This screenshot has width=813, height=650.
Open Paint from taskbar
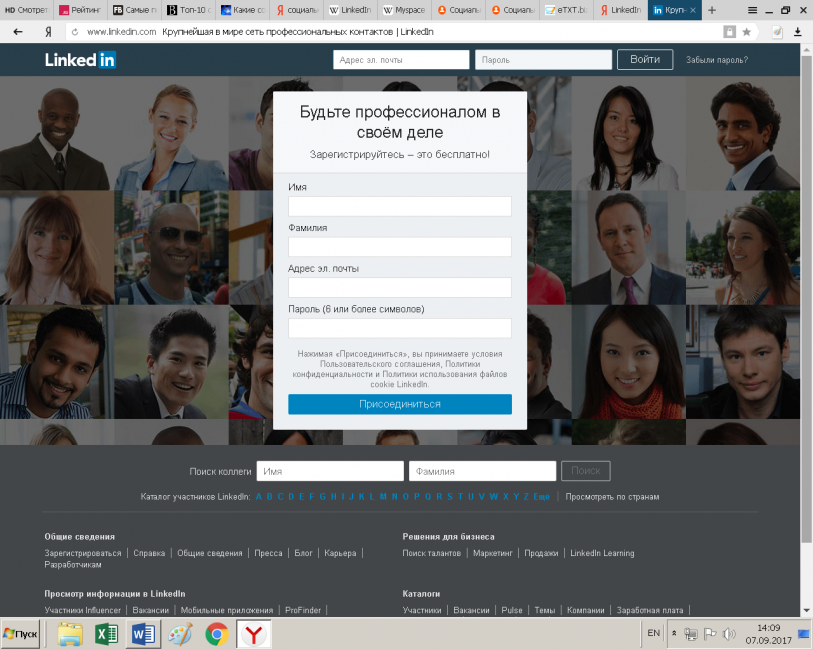pyautogui.click(x=180, y=634)
